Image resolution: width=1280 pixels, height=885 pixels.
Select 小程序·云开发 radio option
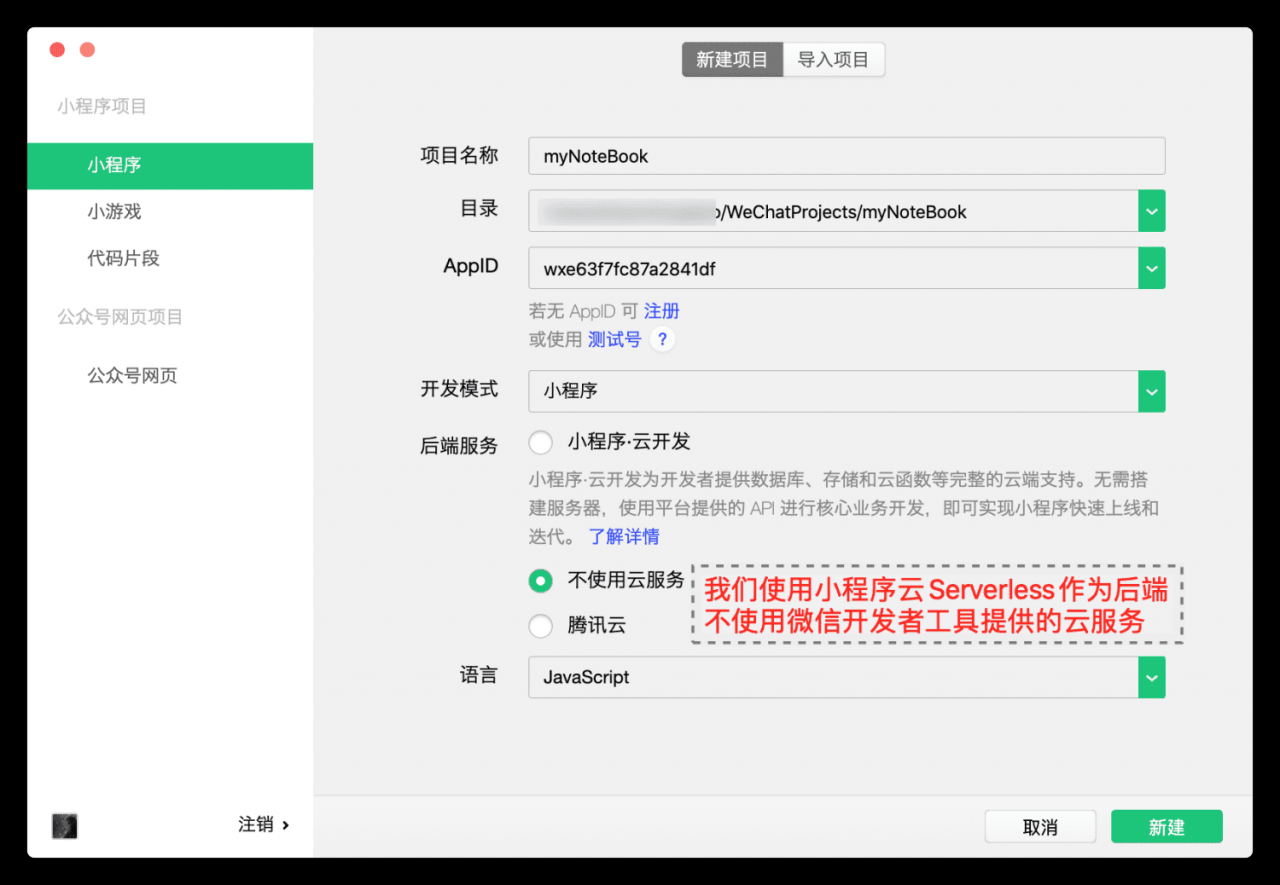pyautogui.click(x=541, y=442)
